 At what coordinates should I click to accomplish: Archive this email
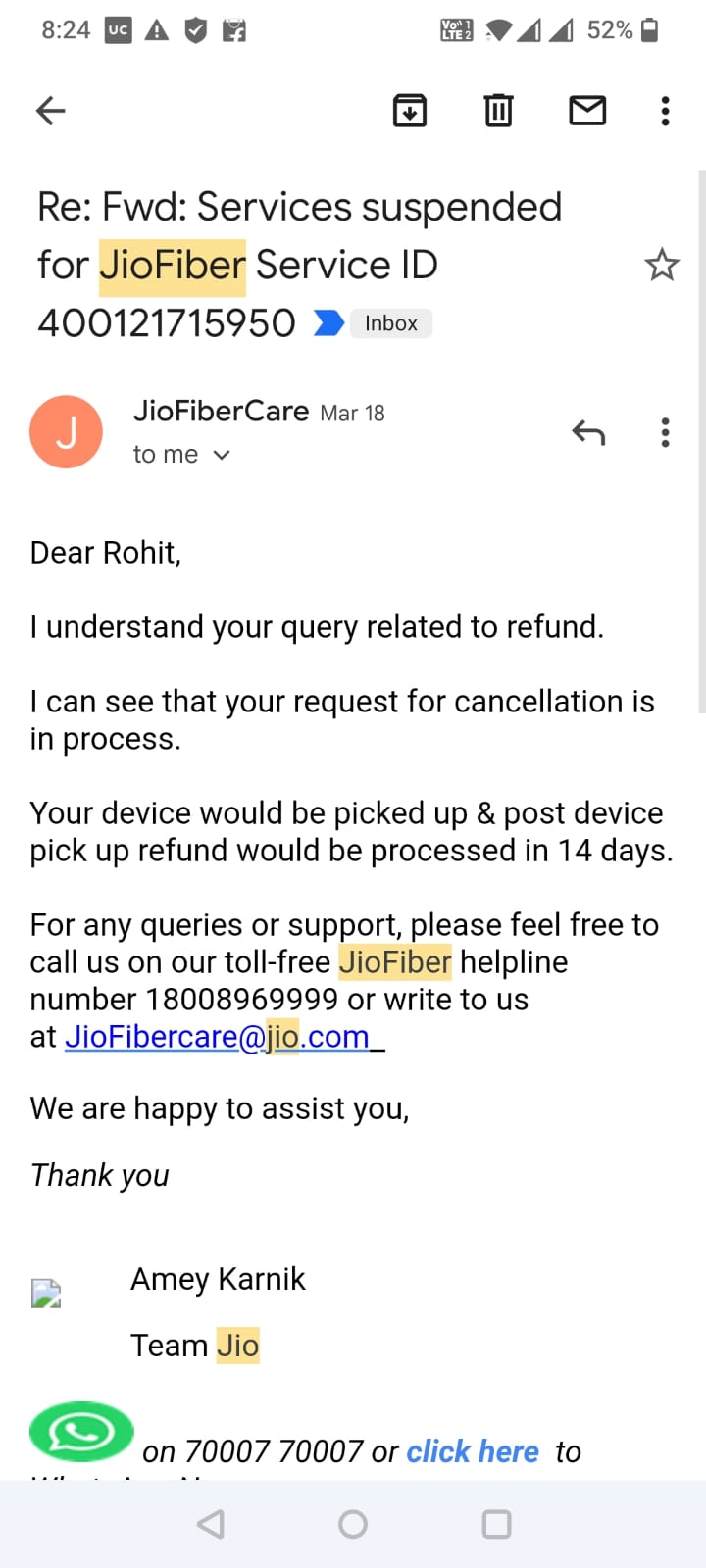[x=410, y=111]
